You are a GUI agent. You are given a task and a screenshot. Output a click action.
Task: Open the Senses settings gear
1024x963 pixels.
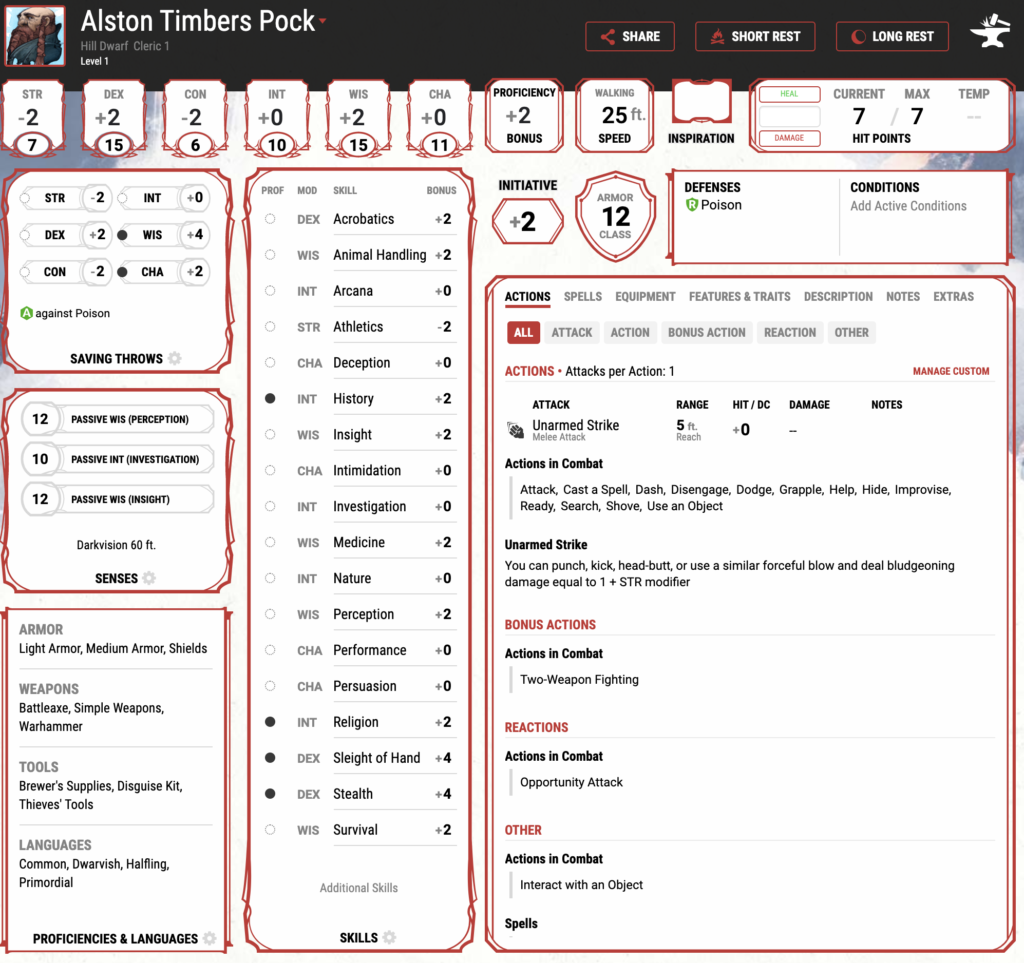click(149, 578)
